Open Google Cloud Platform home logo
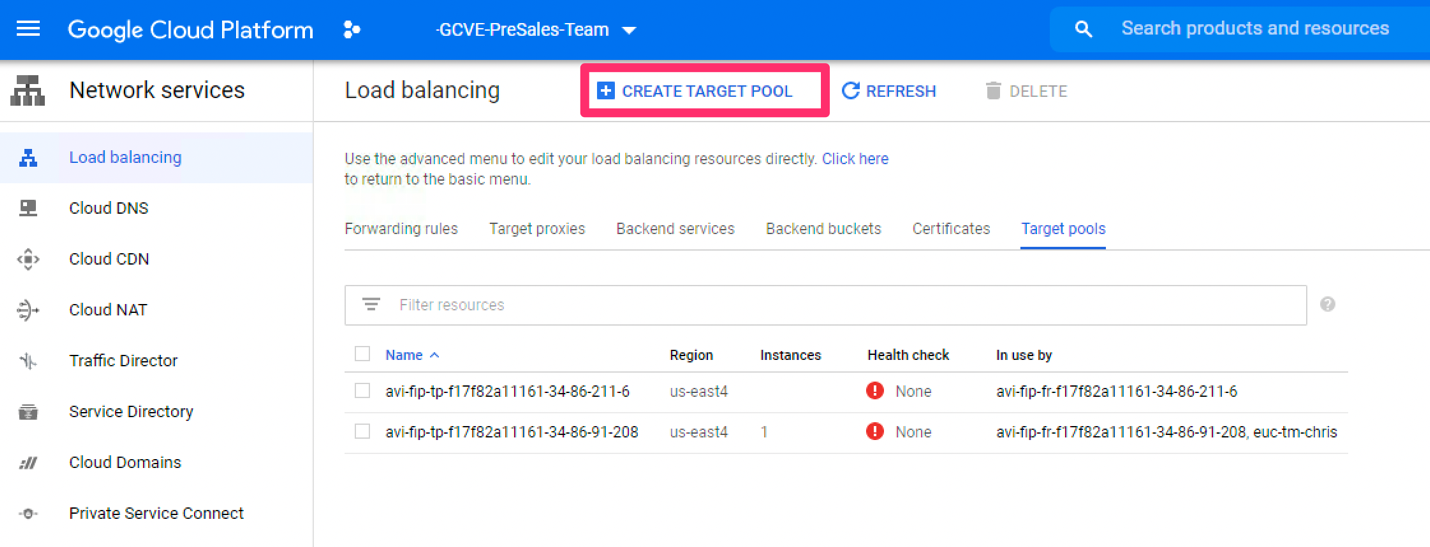The image size is (1430, 547). pyautogui.click(x=190, y=30)
